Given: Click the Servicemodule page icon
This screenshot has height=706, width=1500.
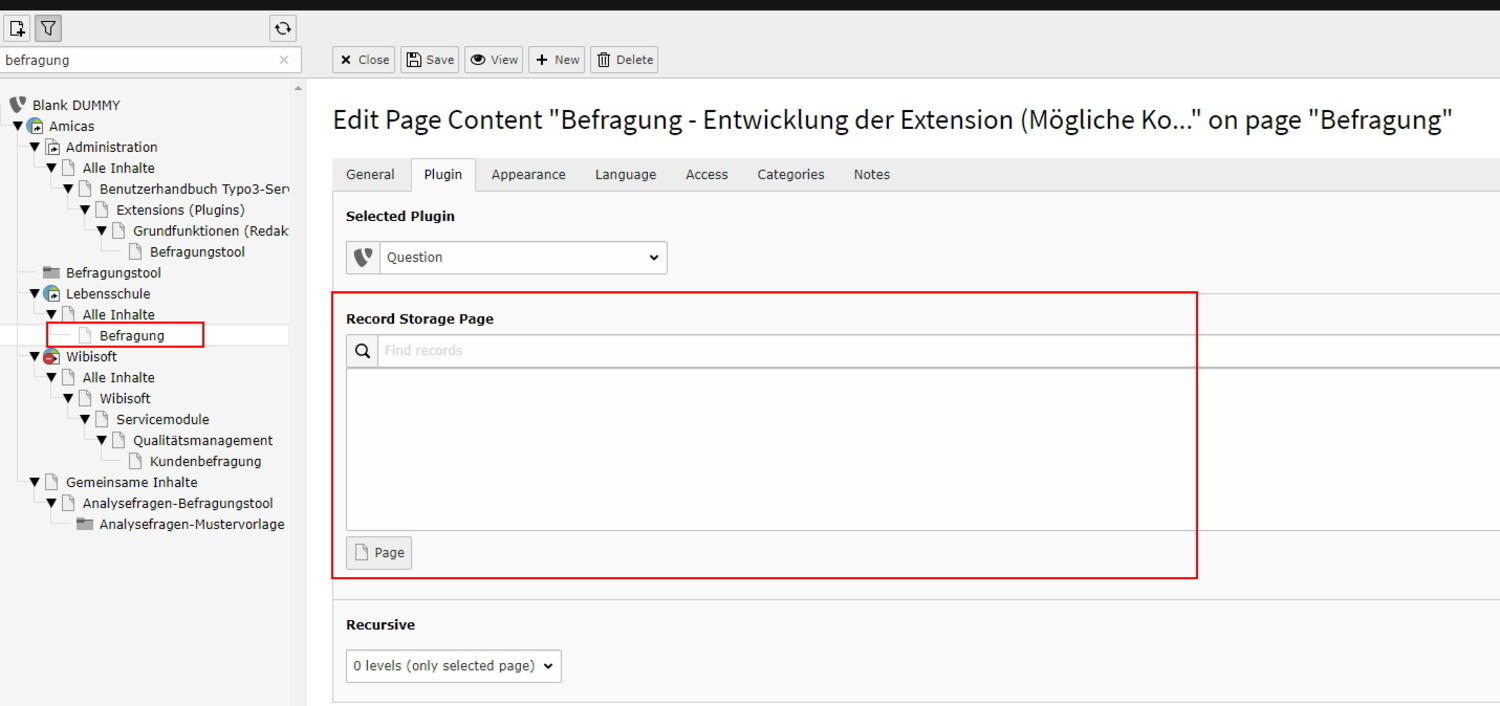Looking at the screenshot, I should (x=102, y=420).
